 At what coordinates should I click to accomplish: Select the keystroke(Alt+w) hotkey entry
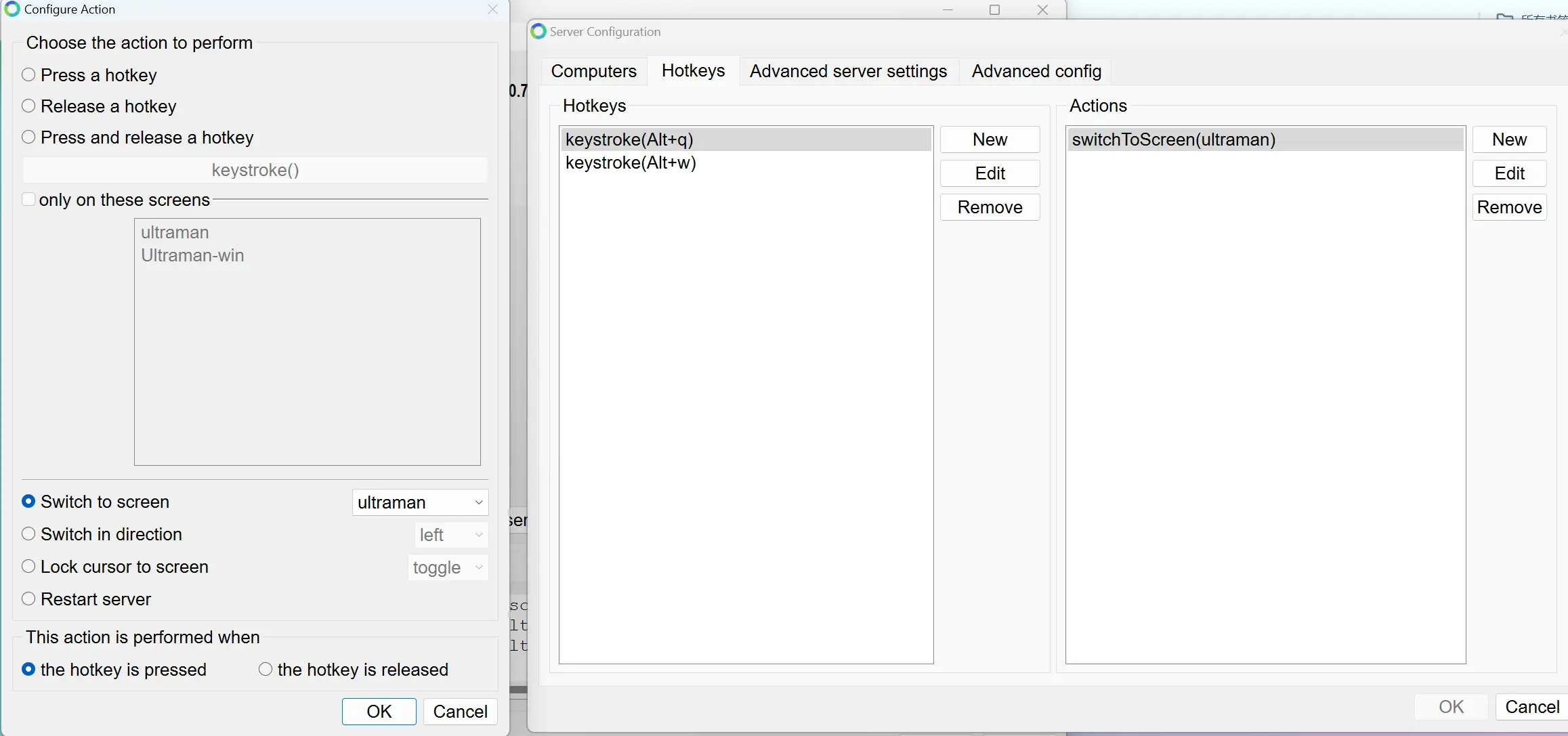(x=746, y=163)
